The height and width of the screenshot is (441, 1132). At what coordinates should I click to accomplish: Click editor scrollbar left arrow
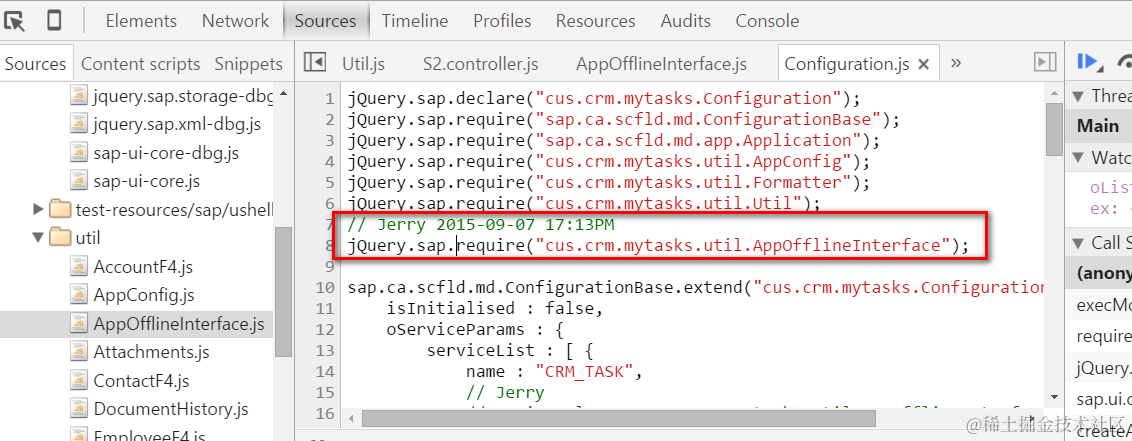(351, 418)
